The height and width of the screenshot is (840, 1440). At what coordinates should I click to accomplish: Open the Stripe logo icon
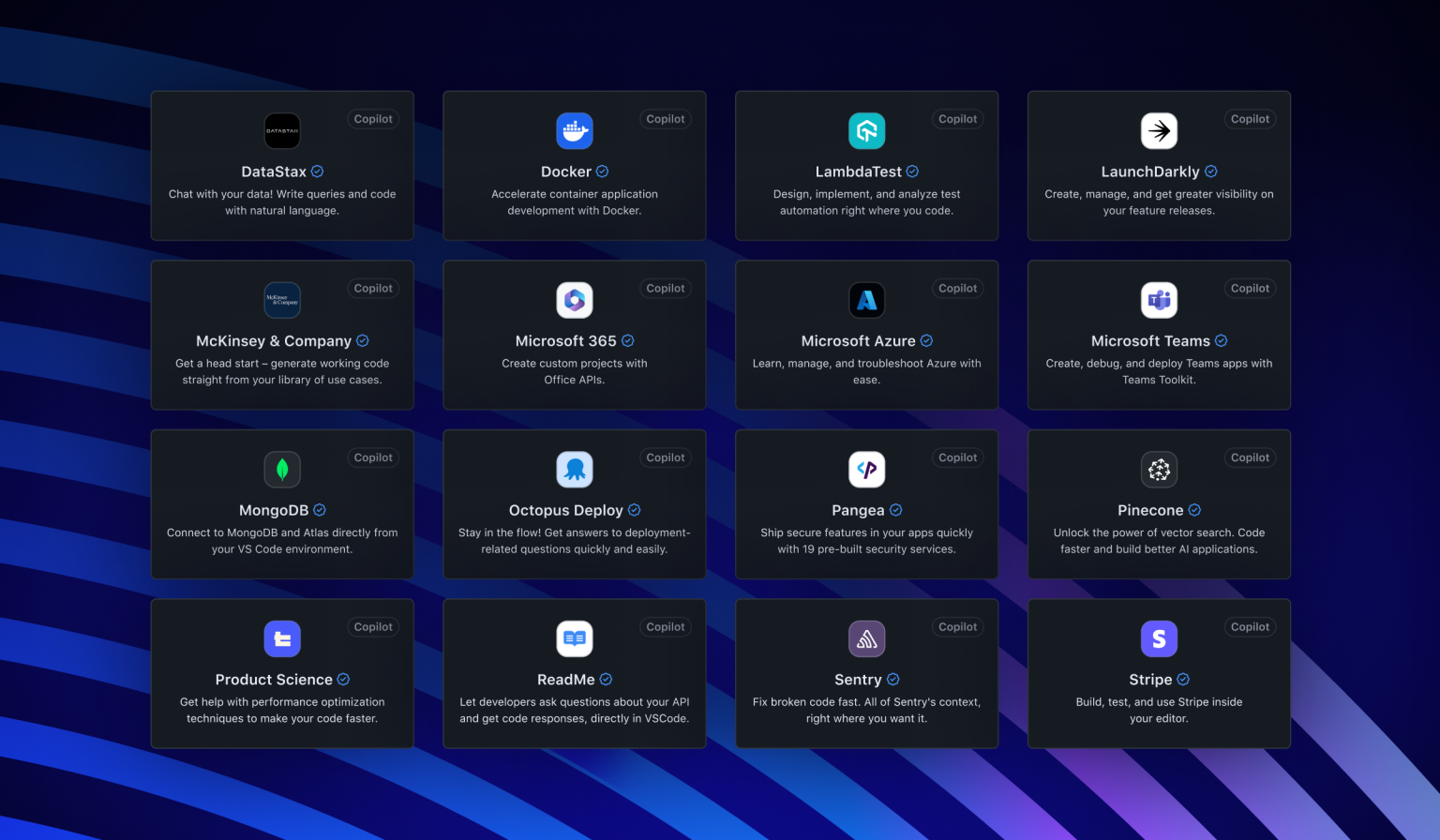[x=1159, y=638]
